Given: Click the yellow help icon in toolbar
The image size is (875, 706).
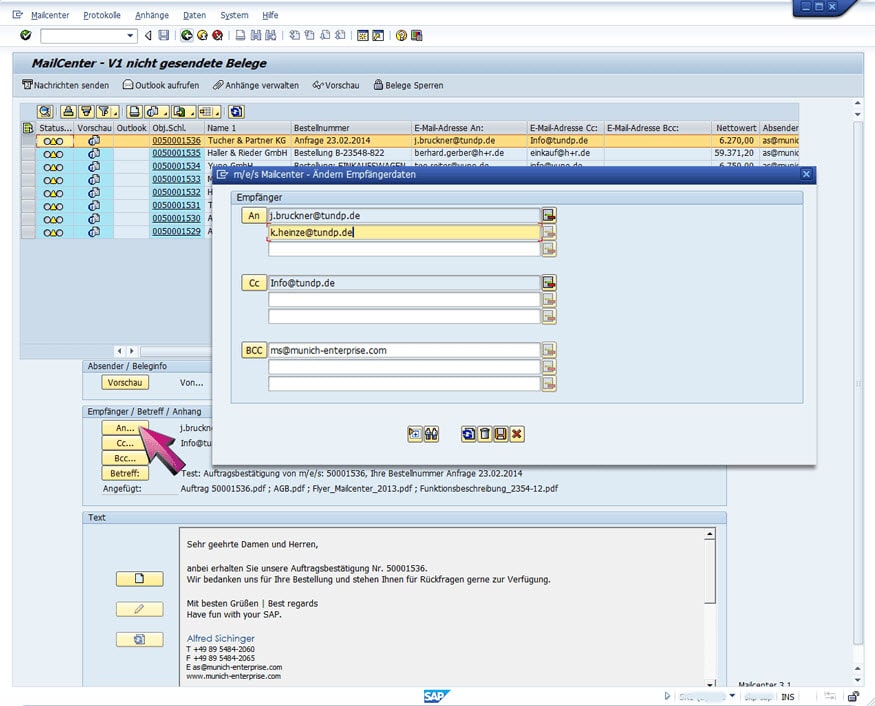Looking at the screenshot, I should (x=401, y=36).
